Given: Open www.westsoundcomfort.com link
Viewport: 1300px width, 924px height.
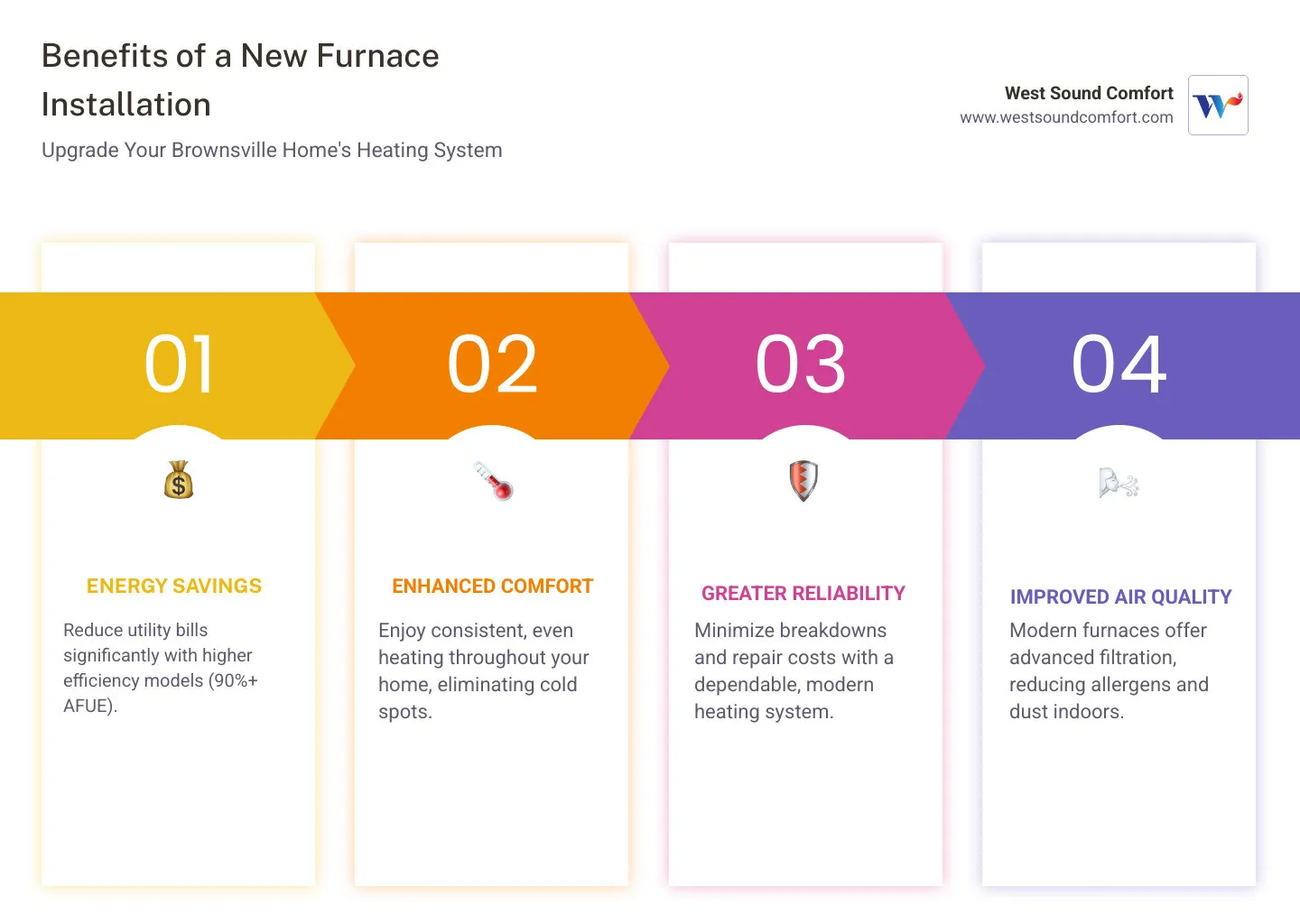Looking at the screenshot, I should click(1068, 116).
